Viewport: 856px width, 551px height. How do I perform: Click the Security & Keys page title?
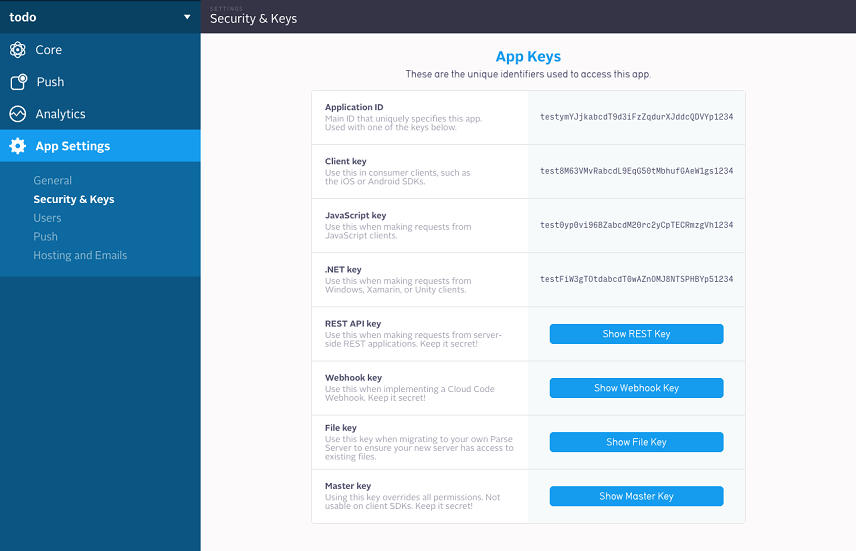[x=253, y=19]
